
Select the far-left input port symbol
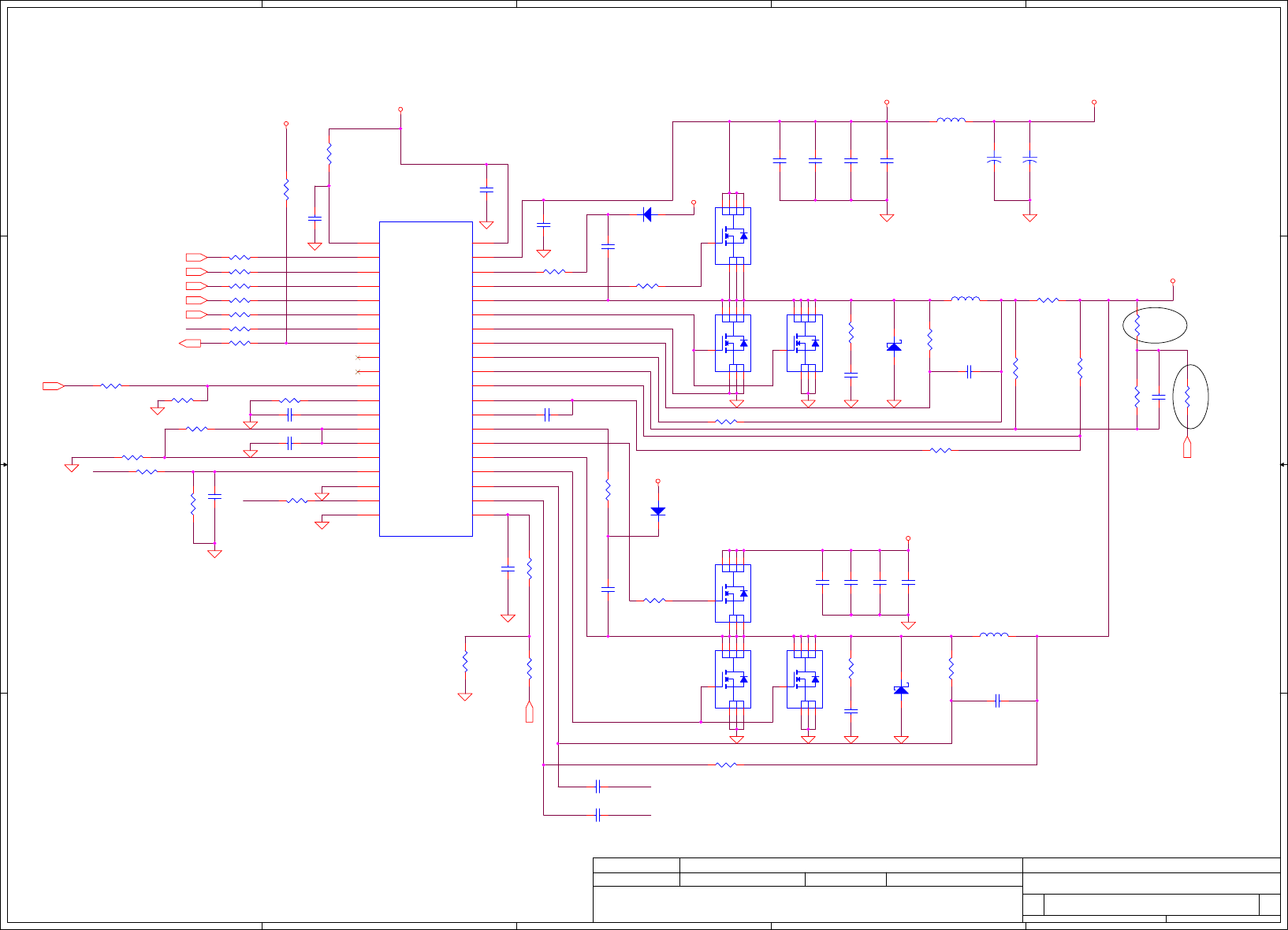point(54,385)
